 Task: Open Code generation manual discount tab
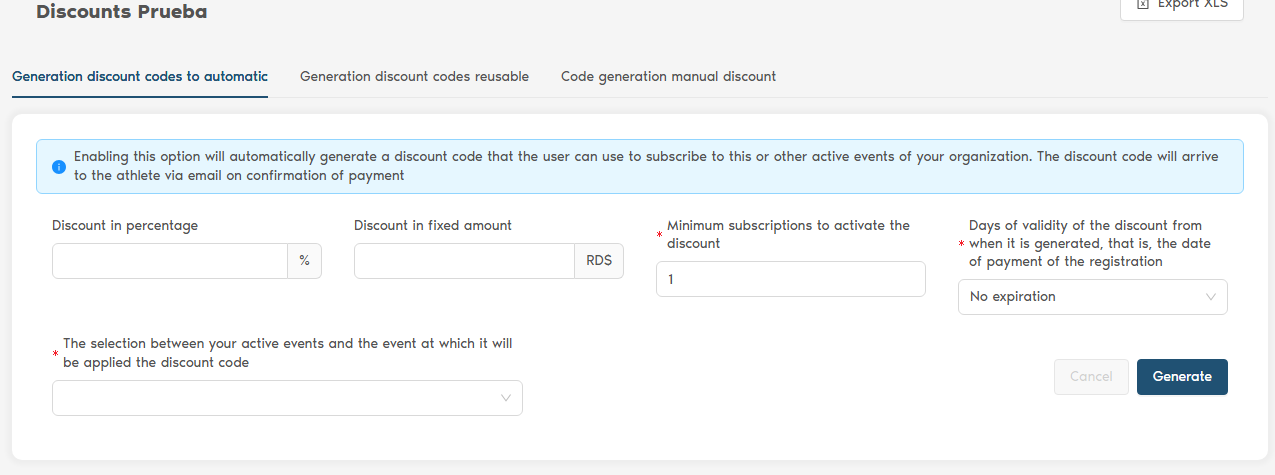[x=668, y=76]
